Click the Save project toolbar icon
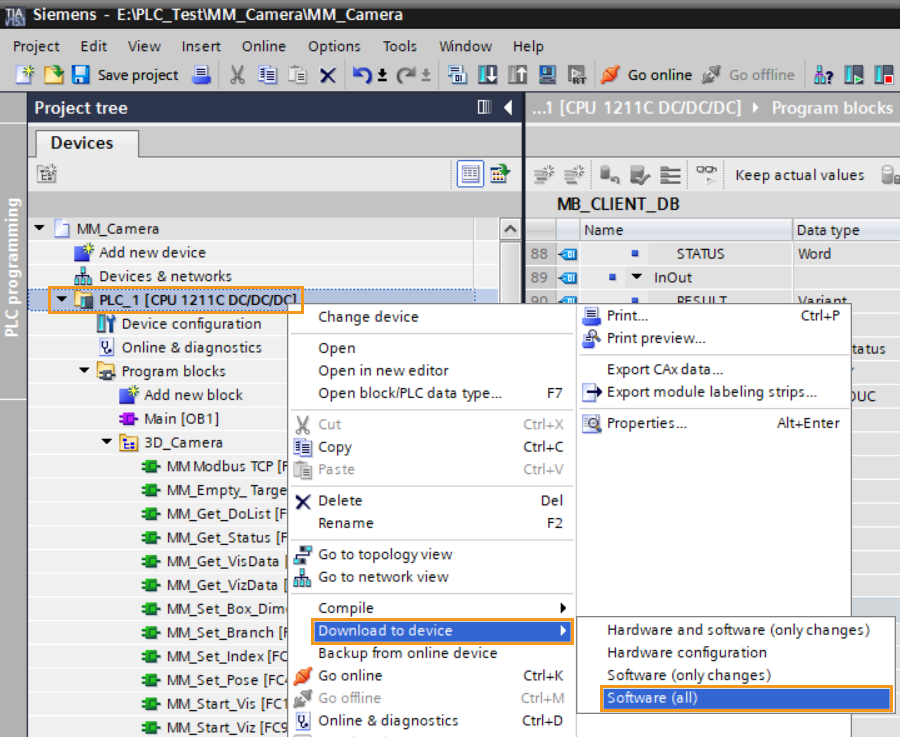The image size is (900, 737). tap(80, 75)
